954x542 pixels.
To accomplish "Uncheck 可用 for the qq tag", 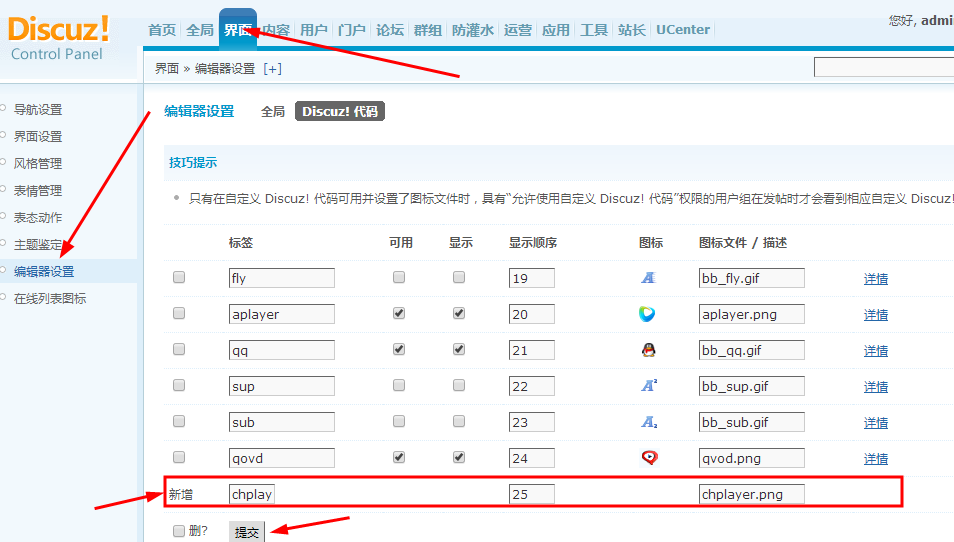I will tap(399, 349).
